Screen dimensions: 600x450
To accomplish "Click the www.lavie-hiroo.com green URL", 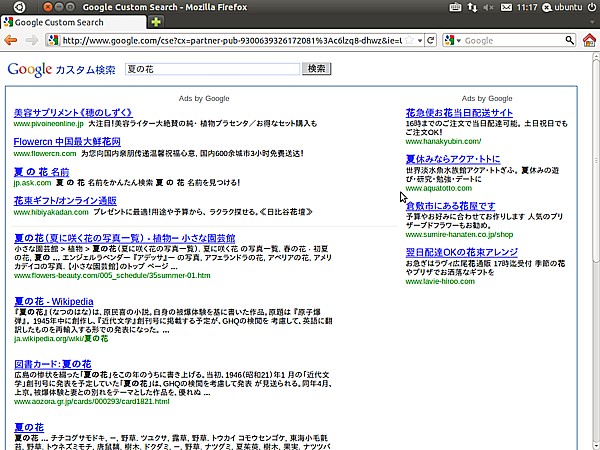I will pos(440,281).
